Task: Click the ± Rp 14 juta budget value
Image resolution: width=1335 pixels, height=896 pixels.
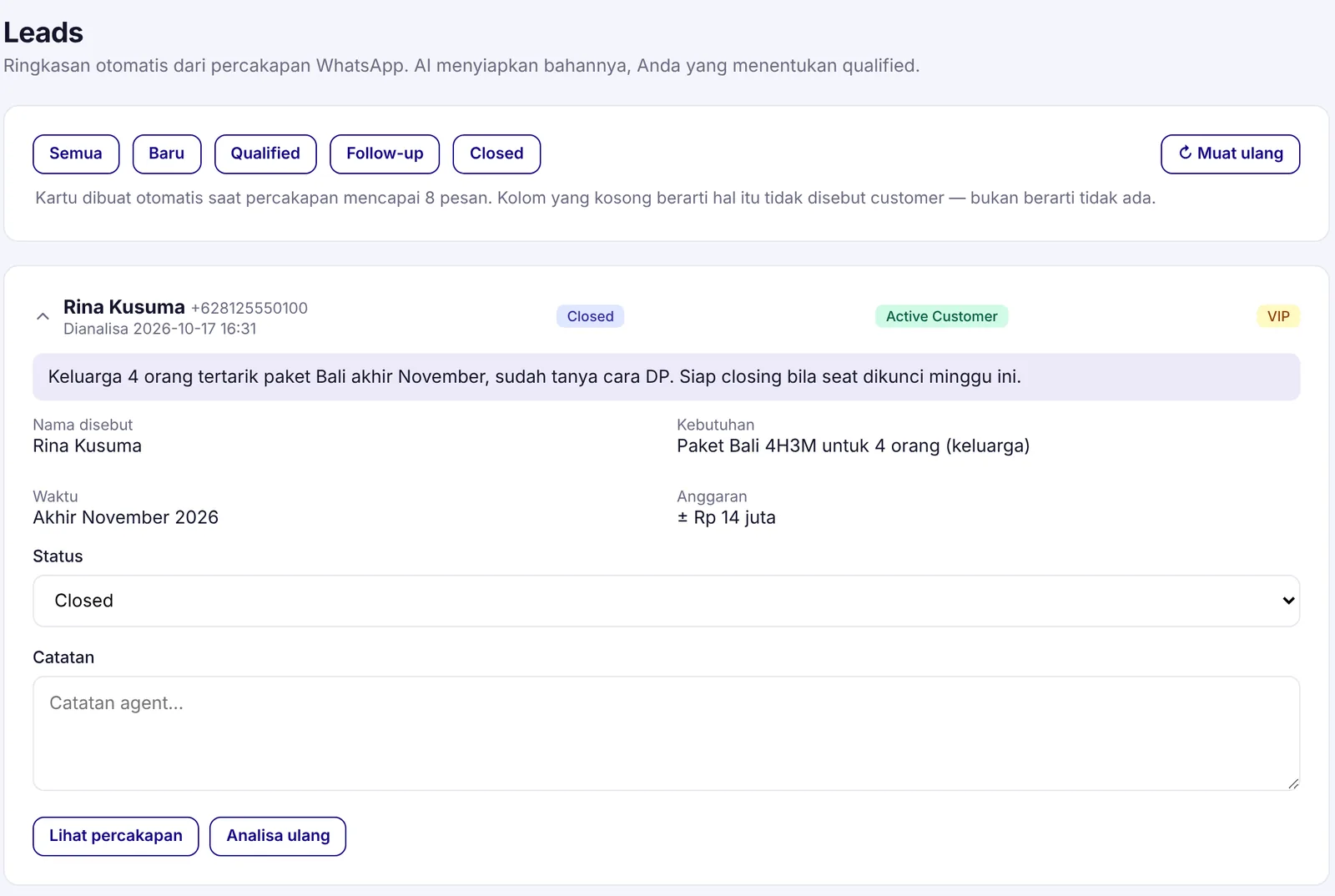Action: point(727,517)
